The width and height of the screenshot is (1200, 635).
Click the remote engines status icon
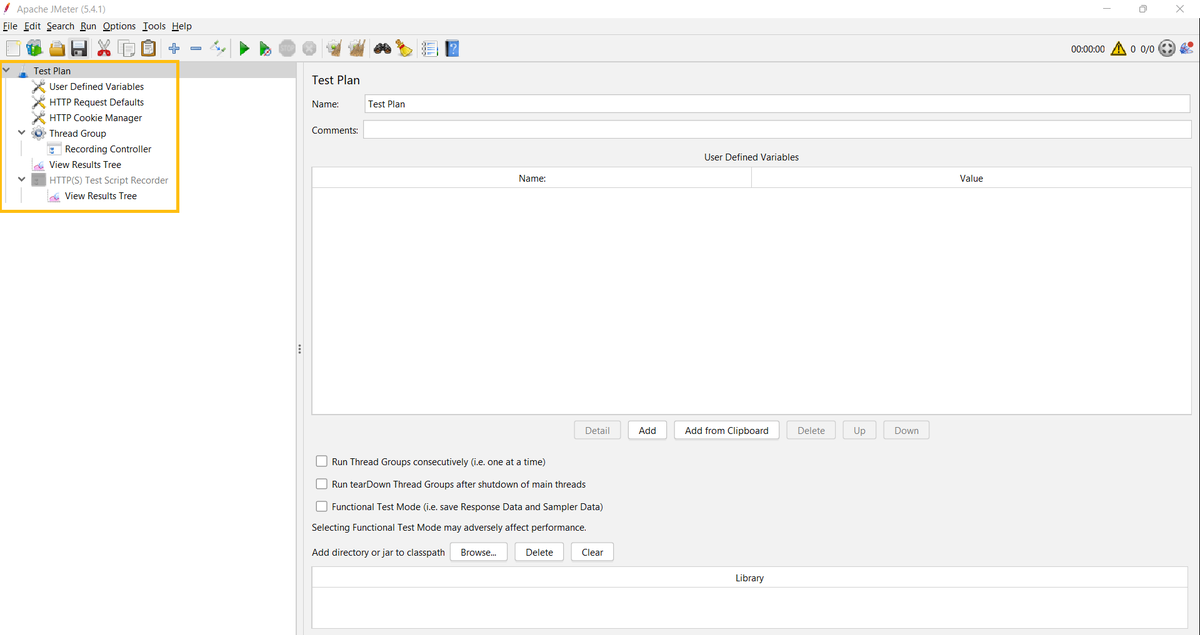[1167, 48]
